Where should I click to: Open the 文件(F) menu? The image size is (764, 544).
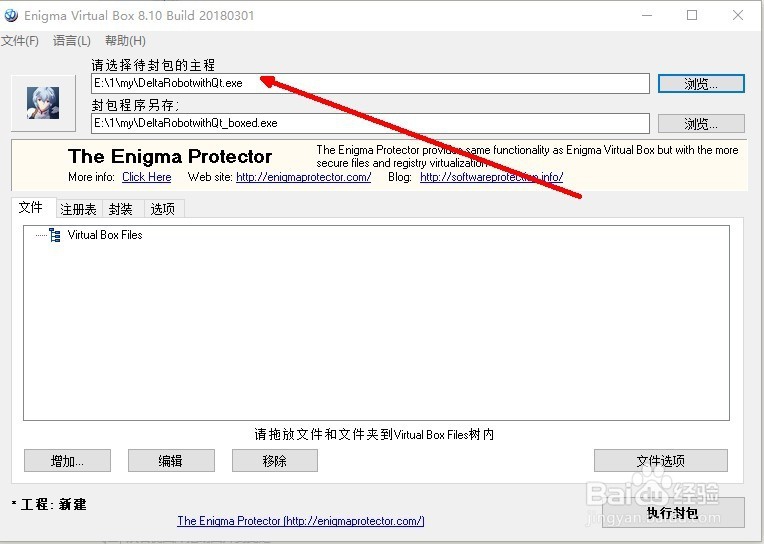point(20,40)
